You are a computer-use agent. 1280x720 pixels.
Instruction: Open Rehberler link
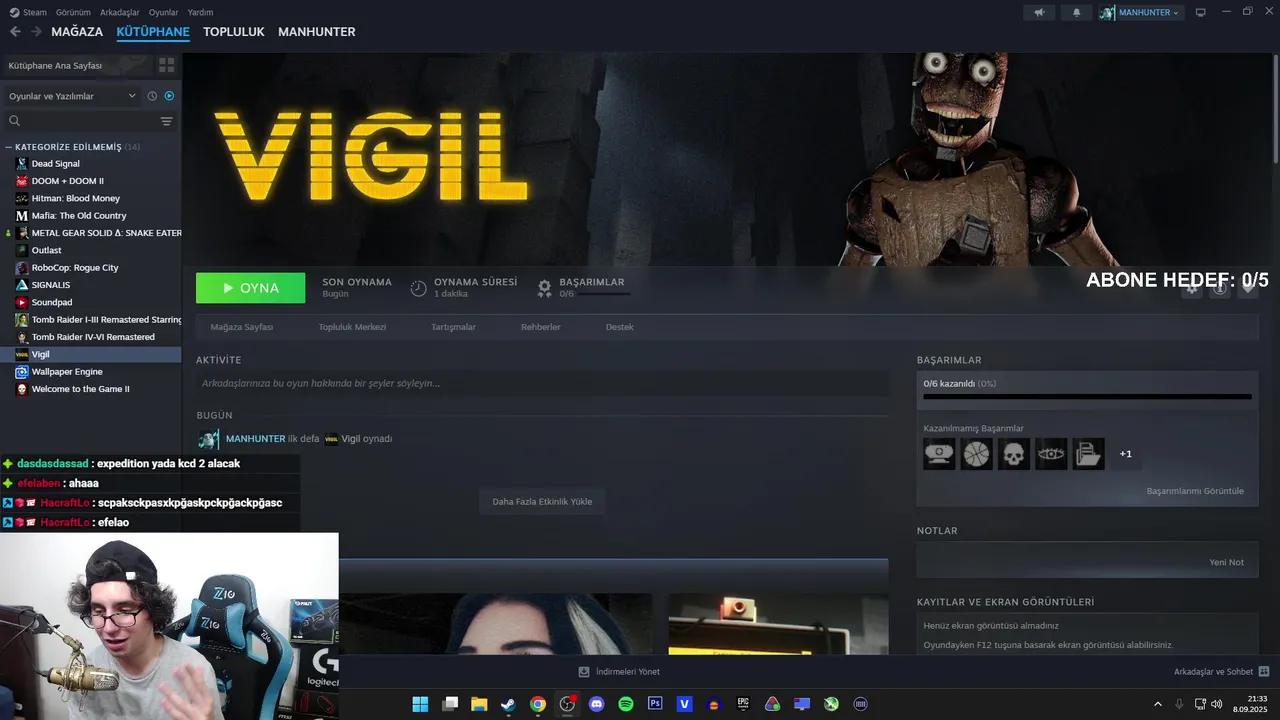(x=540, y=327)
